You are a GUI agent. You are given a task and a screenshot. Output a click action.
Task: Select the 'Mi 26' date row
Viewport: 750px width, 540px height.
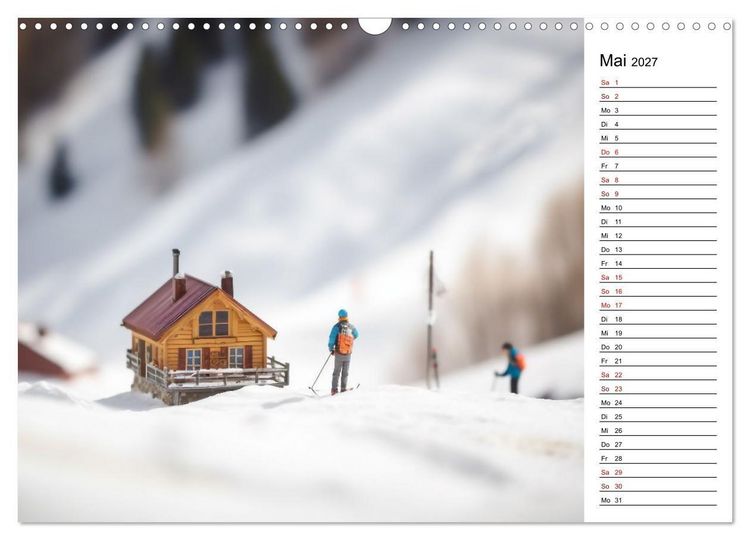pyautogui.click(x=658, y=430)
